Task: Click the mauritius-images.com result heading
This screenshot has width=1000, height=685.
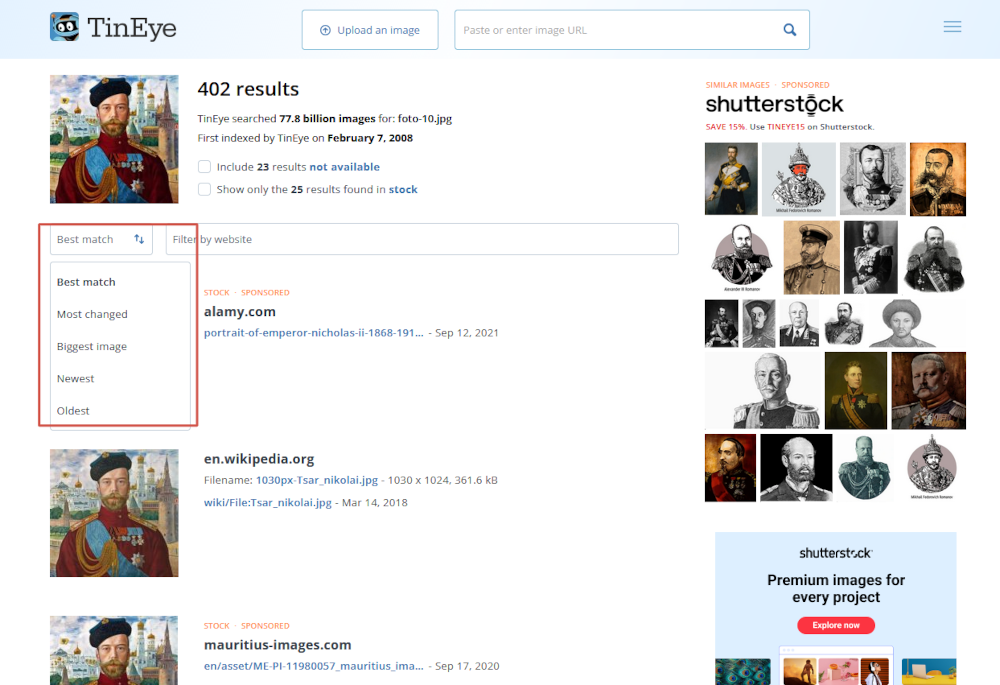Action: tap(277, 645)
